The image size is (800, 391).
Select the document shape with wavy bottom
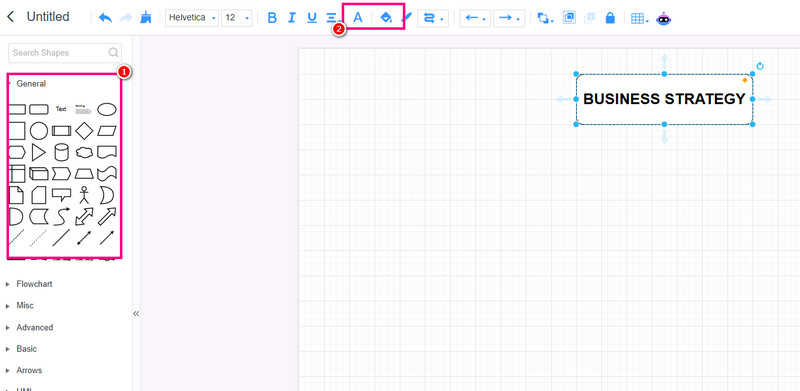[107, 152]
